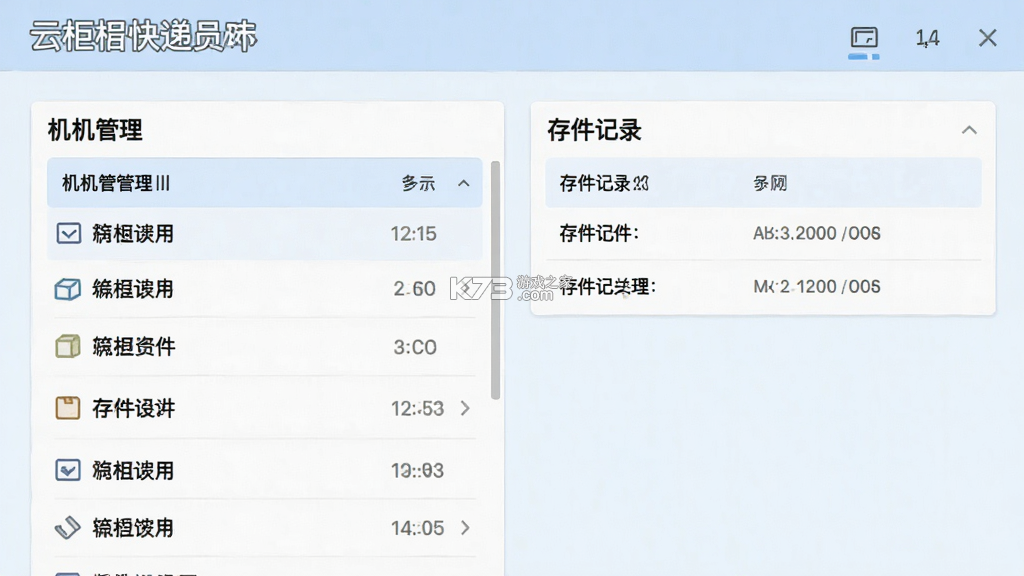This screenshot has height=576, width=1024.
Task: Click the 存件记件: field label
Action: [599, 233]
